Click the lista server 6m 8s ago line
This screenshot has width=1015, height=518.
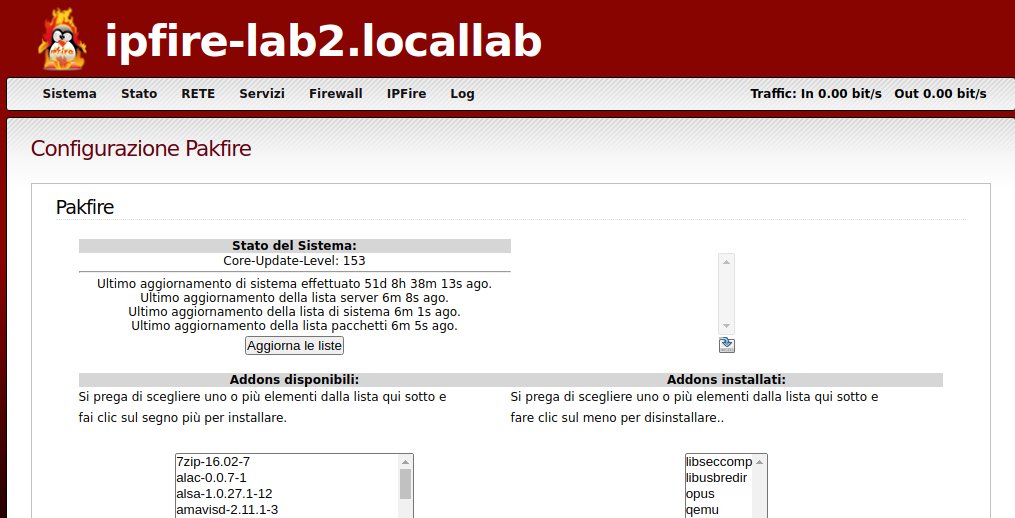click(295, 298)
